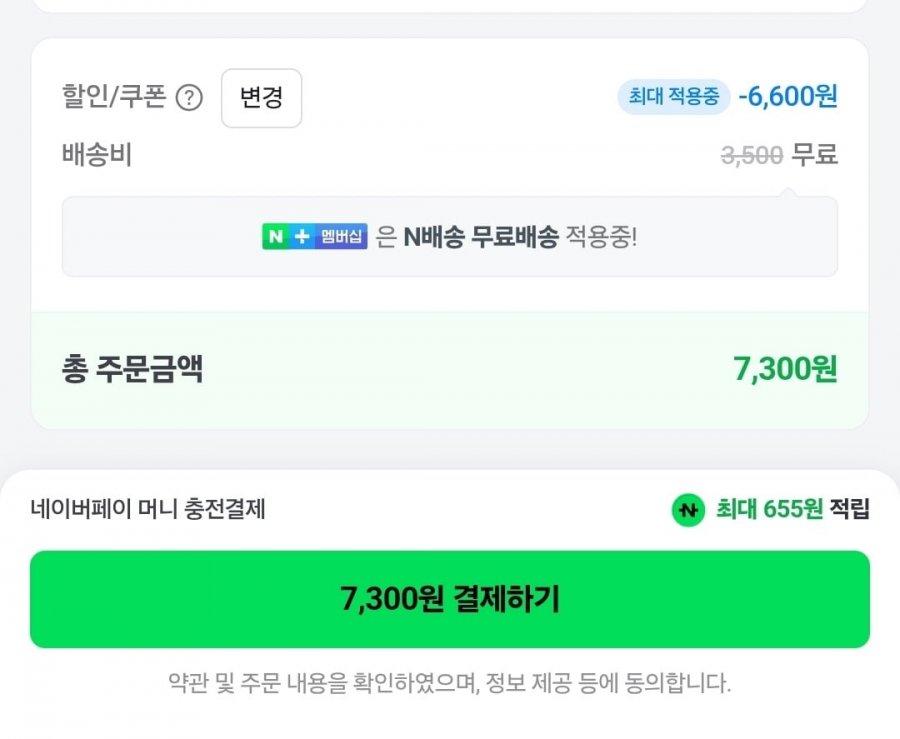Click the 할인/쿠폰 label

click(113, 97)
